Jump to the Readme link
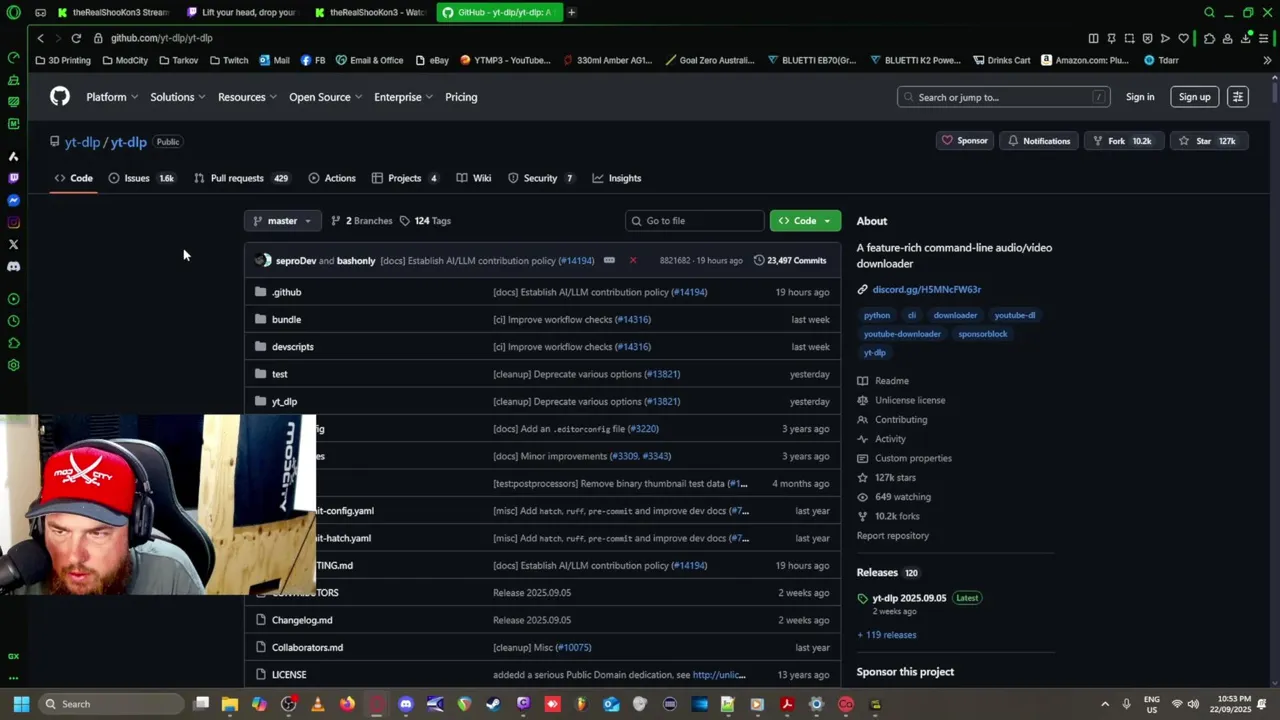Viewport: 1280px width, 720px height. coord(892,381)
